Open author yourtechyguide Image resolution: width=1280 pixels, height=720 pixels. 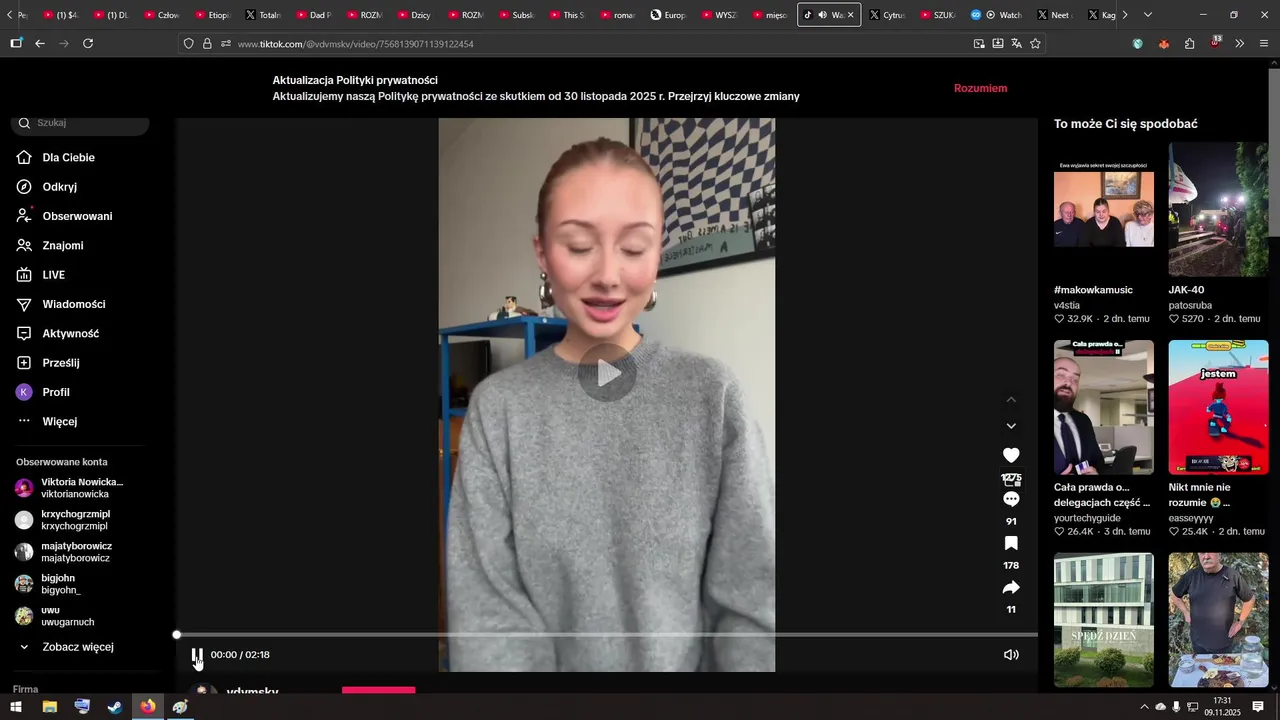(1087, 518)
